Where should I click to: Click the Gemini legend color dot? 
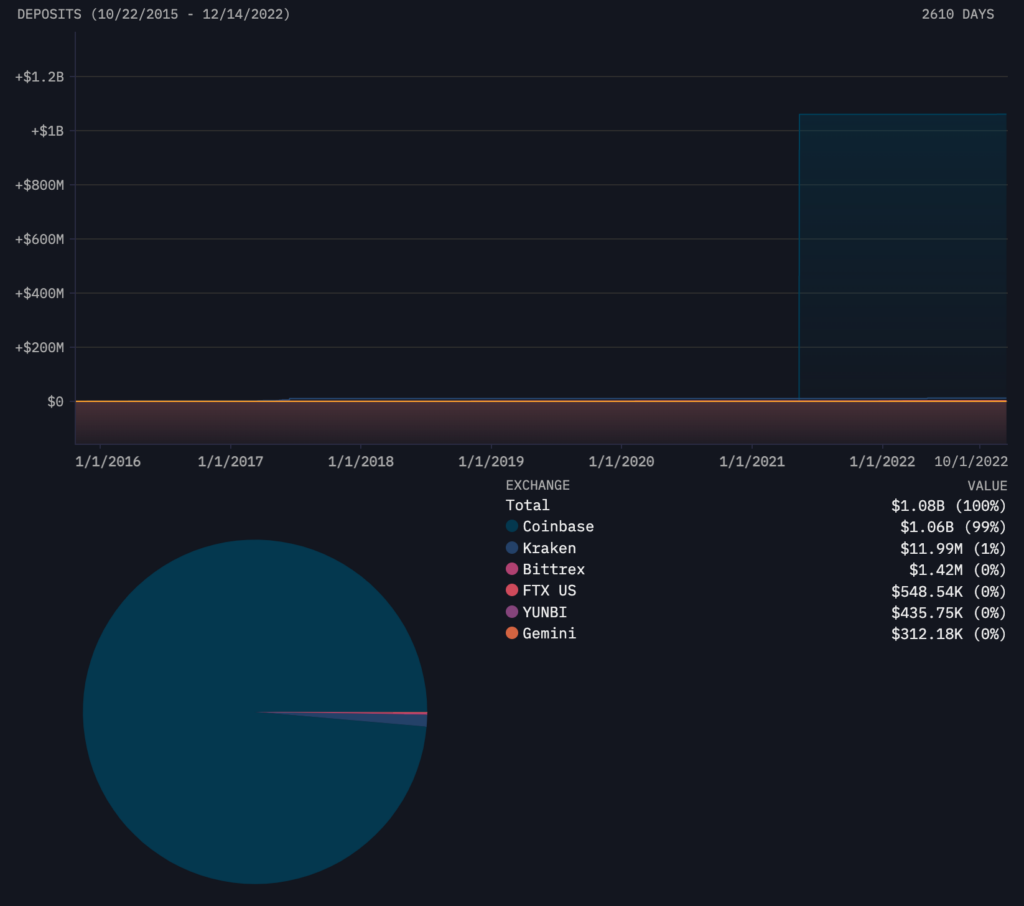(x=512, y=633)
